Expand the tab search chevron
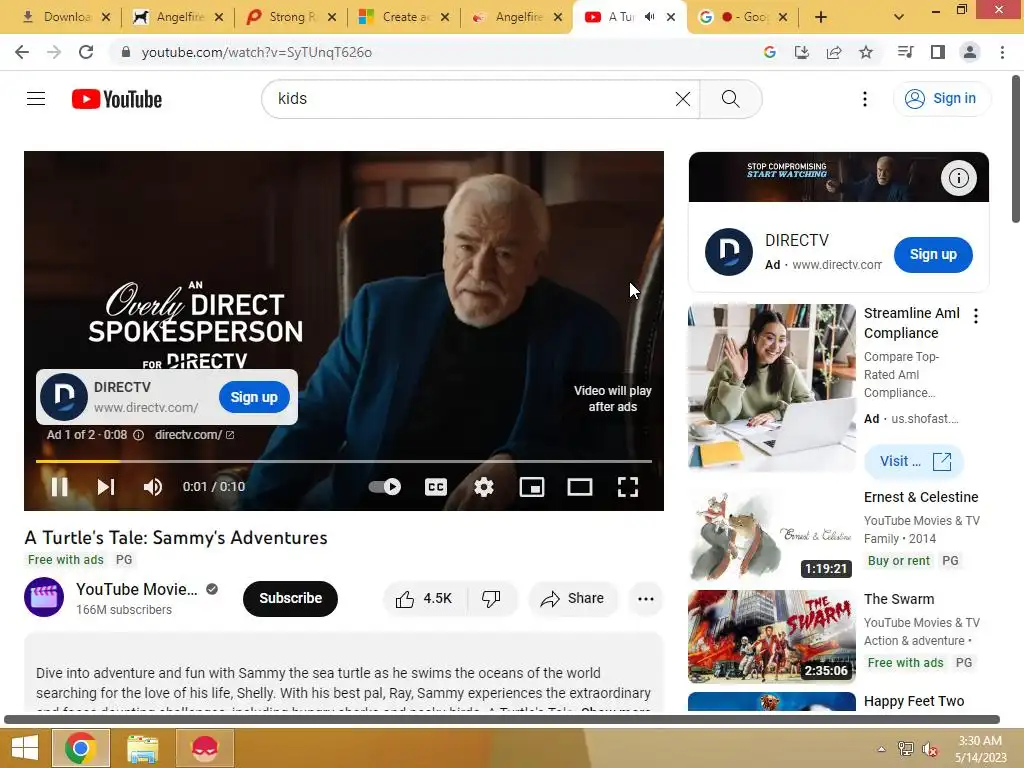Image resolution: width=1024 pixels, height=768 pixels. point(899,17)
